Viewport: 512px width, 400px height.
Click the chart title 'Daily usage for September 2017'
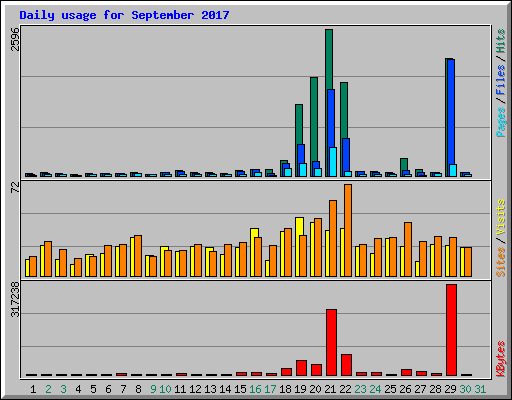click(124, 15)
